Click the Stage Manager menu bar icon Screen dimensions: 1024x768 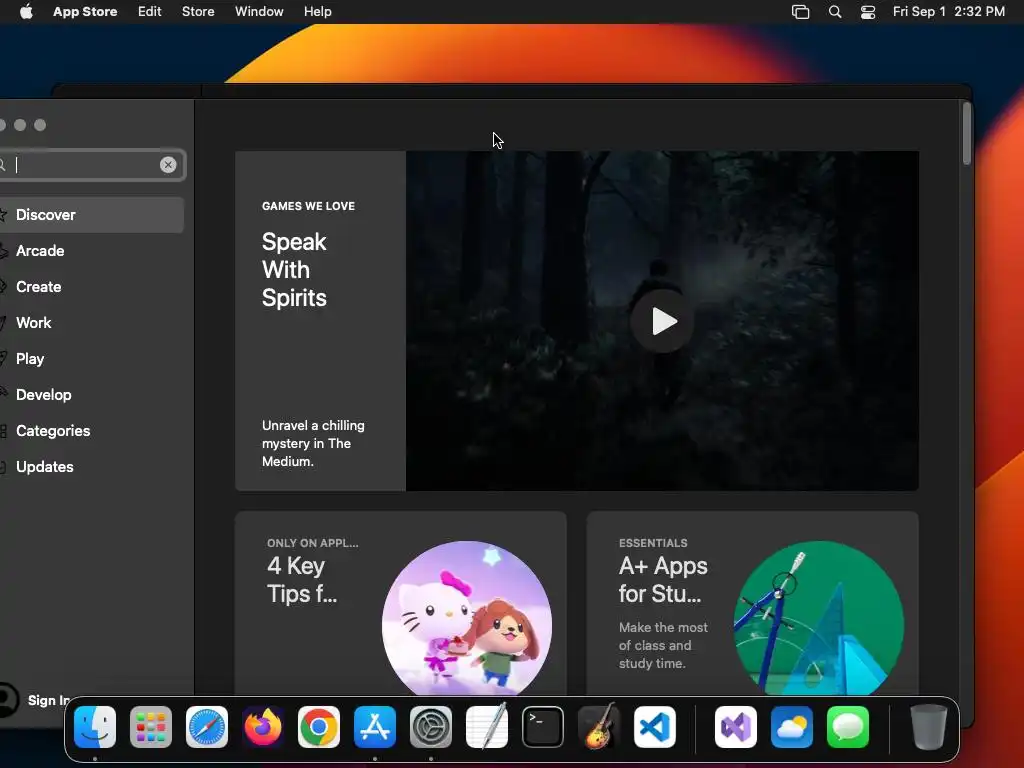tap(801, 12)
